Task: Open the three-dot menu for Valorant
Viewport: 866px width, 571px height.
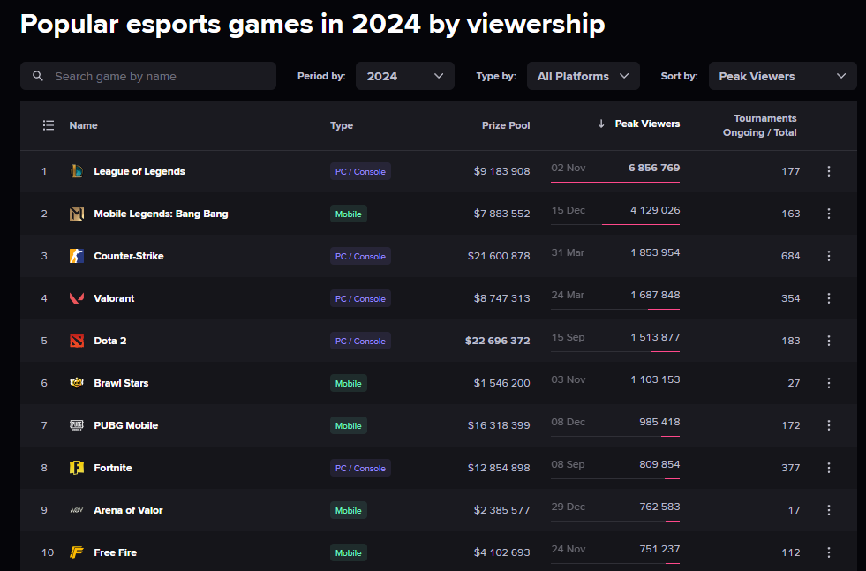Action: (828, 298)
